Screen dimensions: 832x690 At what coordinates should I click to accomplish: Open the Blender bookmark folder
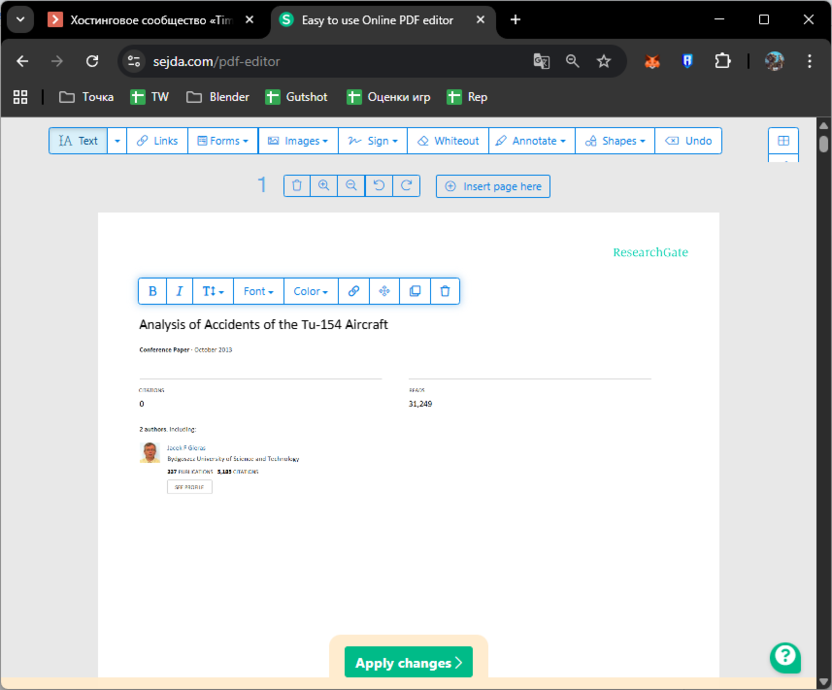(218, 97)
